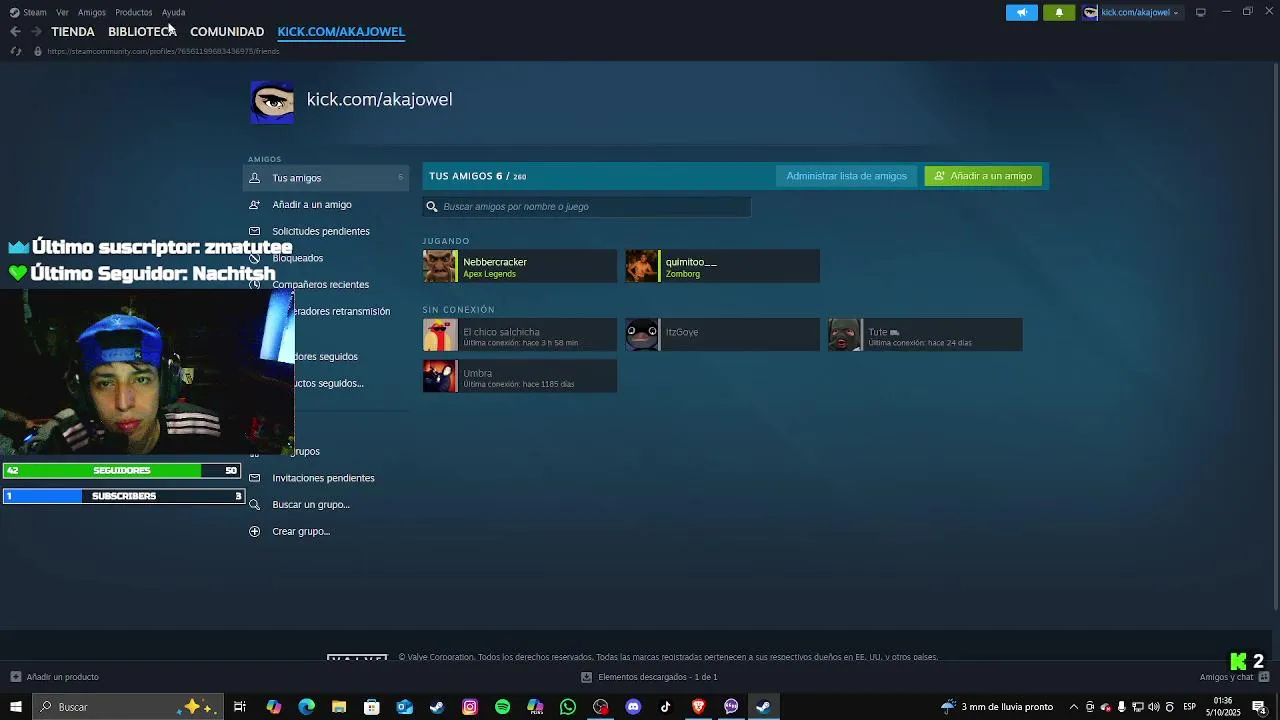The height and width of the screenshot is (720, 1280).
Task: Go back with the left arrow
Action: (15, 32)
